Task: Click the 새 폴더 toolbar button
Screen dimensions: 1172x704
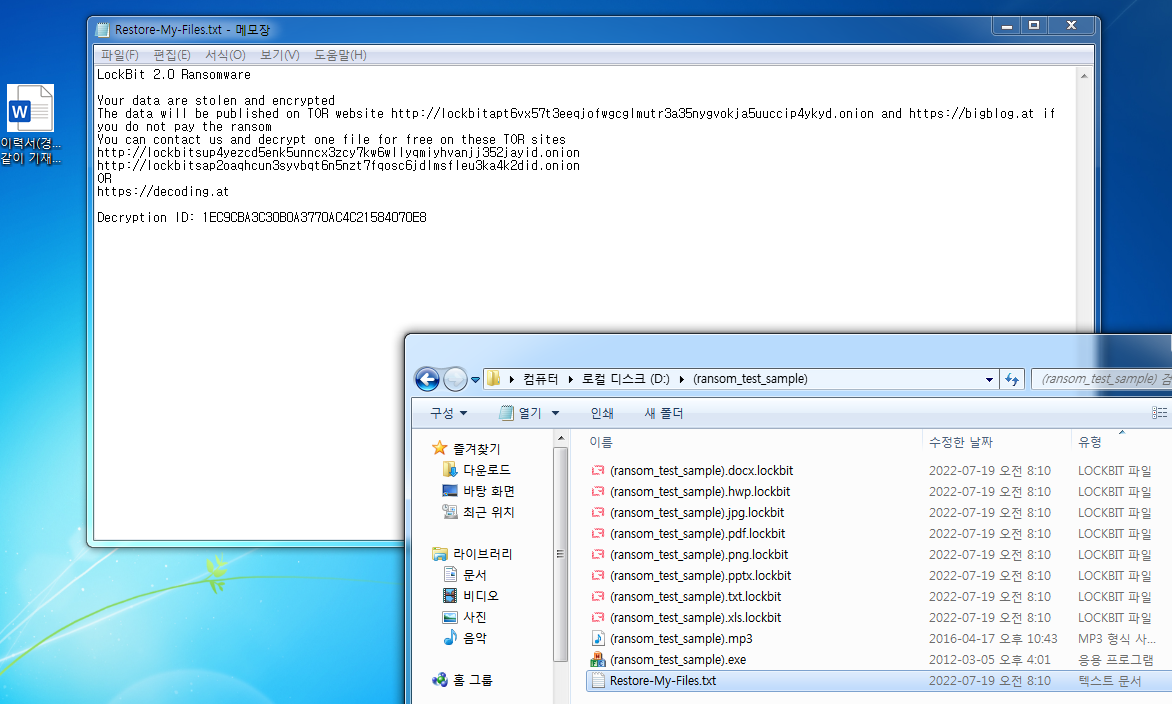Action: coord(664,413)
